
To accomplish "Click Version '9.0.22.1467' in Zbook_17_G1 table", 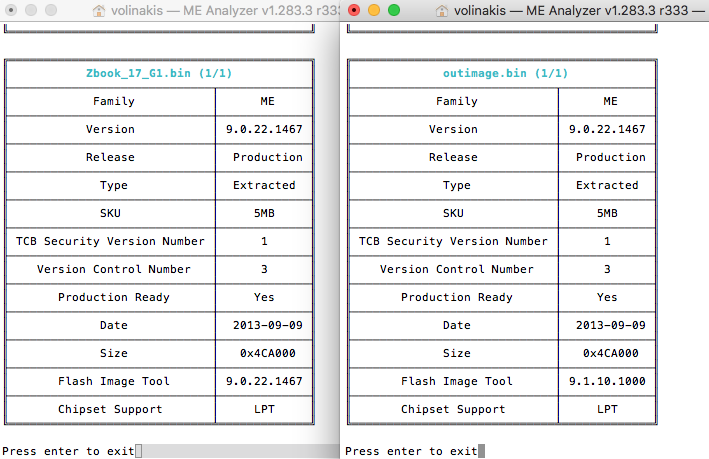I will click(x=264, y=129).
